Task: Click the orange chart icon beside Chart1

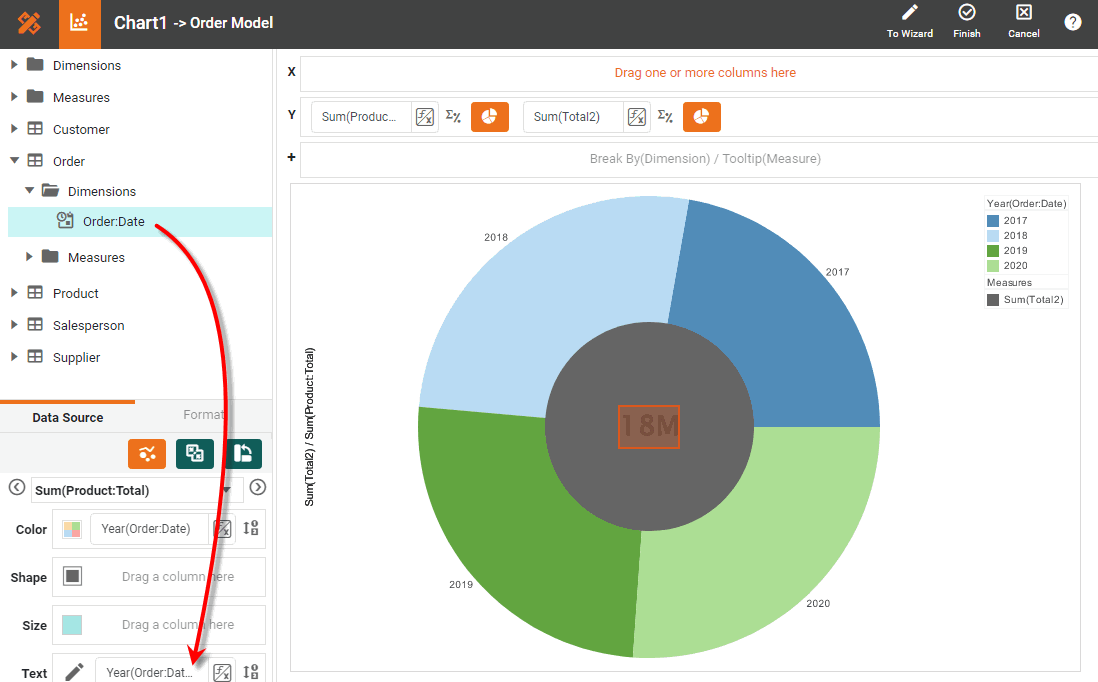Action: tap(80, 23)
